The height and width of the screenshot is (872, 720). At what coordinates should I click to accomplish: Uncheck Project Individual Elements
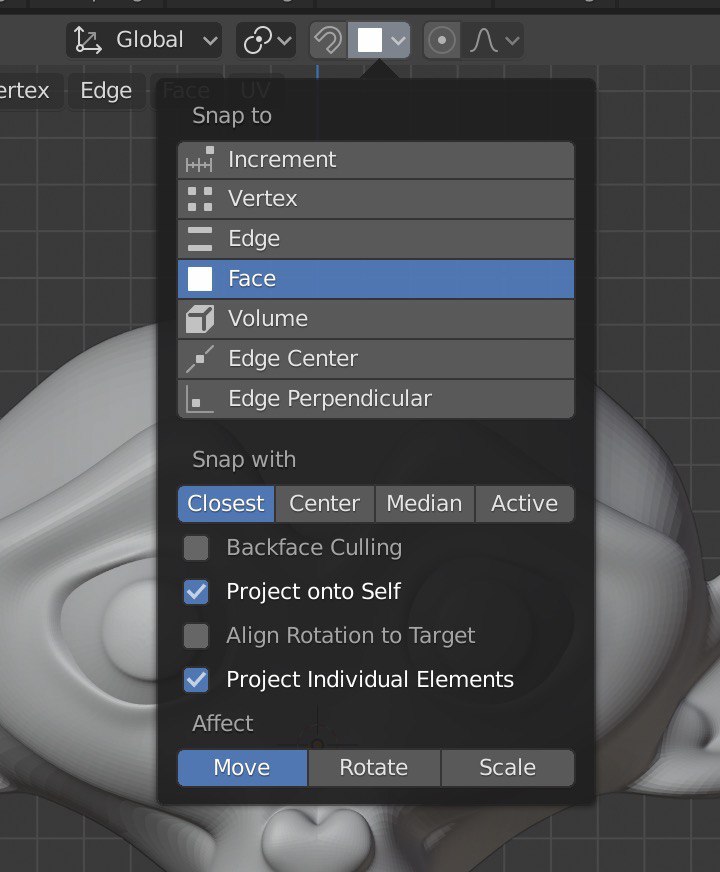(x=196, y=680)
